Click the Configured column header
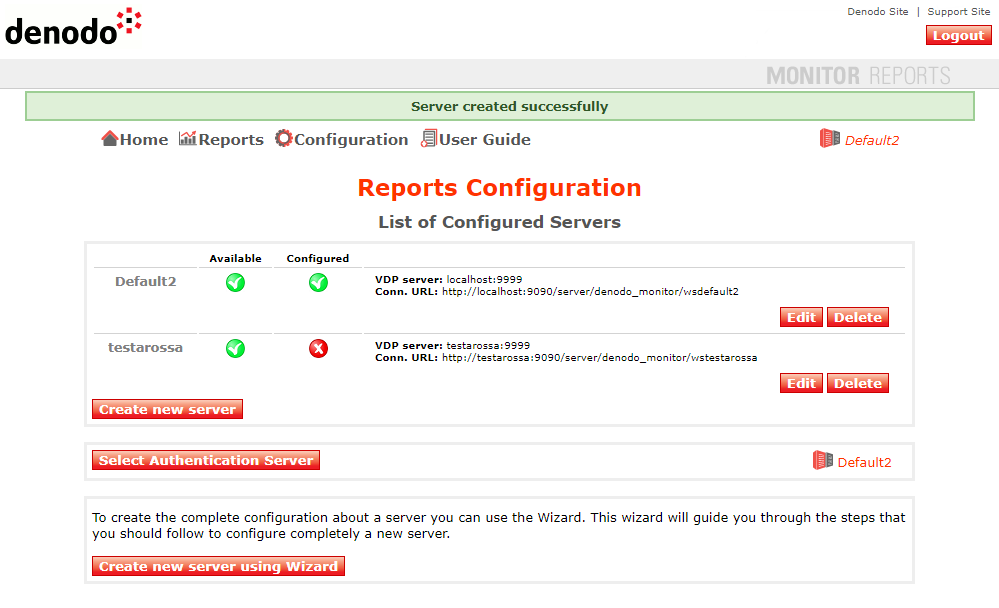The image size is (999, 608). click(317, 258)
